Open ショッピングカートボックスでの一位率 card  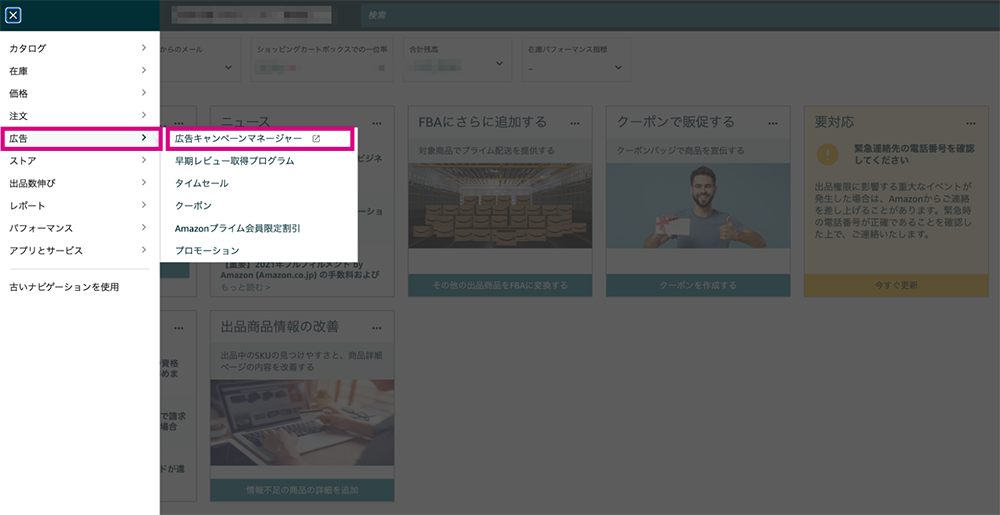(x=322, y=59)
